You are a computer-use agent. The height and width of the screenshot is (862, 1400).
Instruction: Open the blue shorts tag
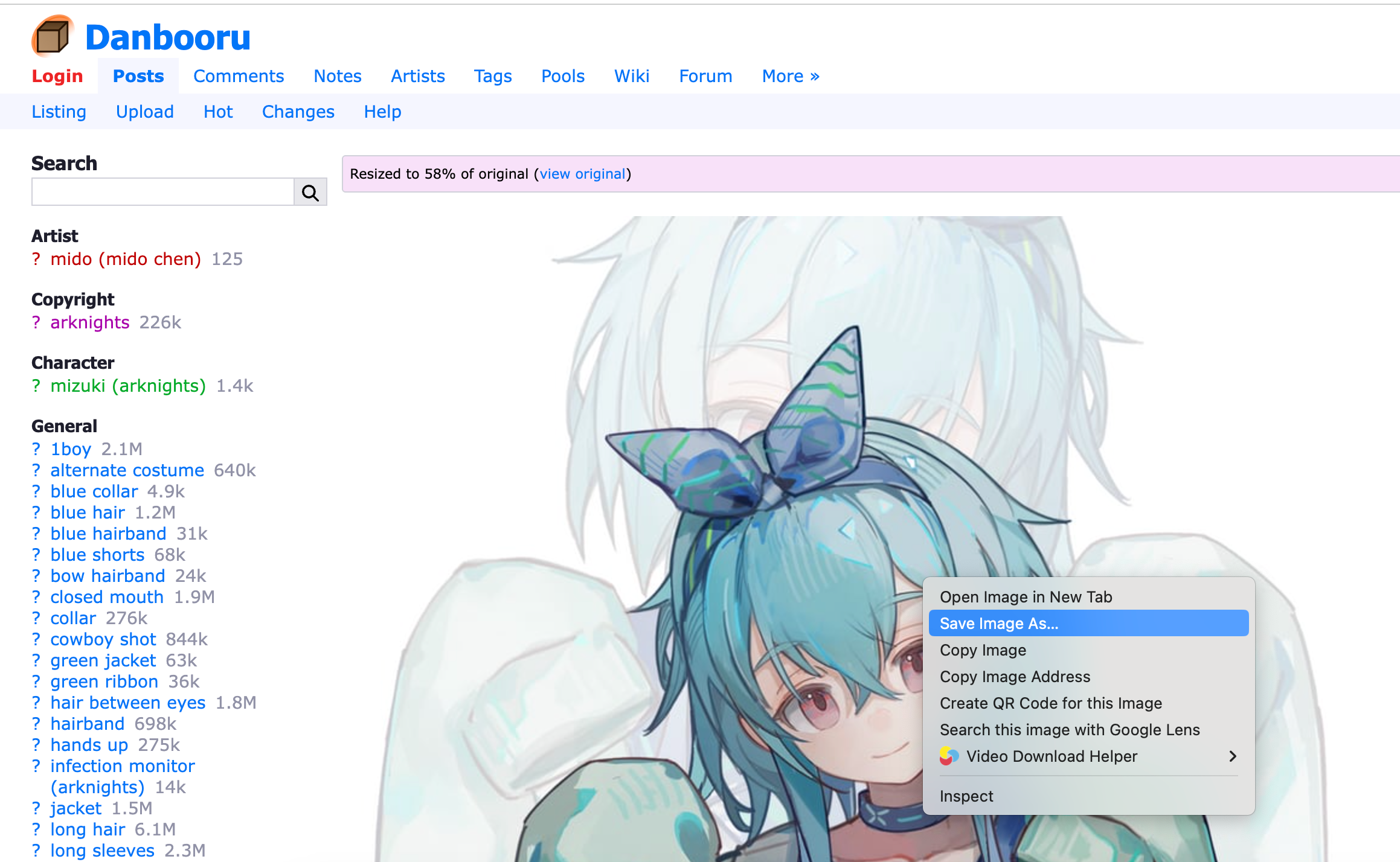pos(97,555)
